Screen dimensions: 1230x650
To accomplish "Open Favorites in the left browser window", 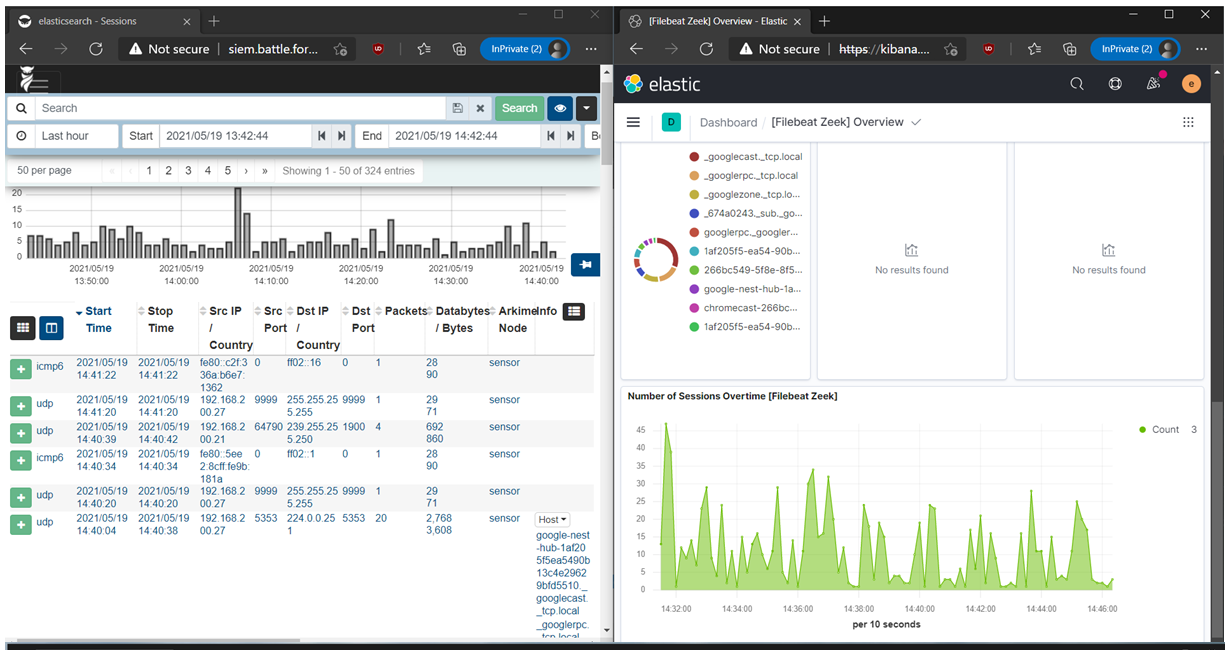I will [423, 49].
